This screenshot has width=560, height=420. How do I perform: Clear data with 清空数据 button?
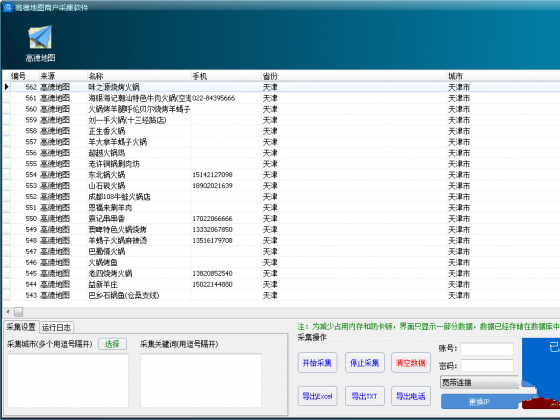pyautogui.click(x=411, y=363)
